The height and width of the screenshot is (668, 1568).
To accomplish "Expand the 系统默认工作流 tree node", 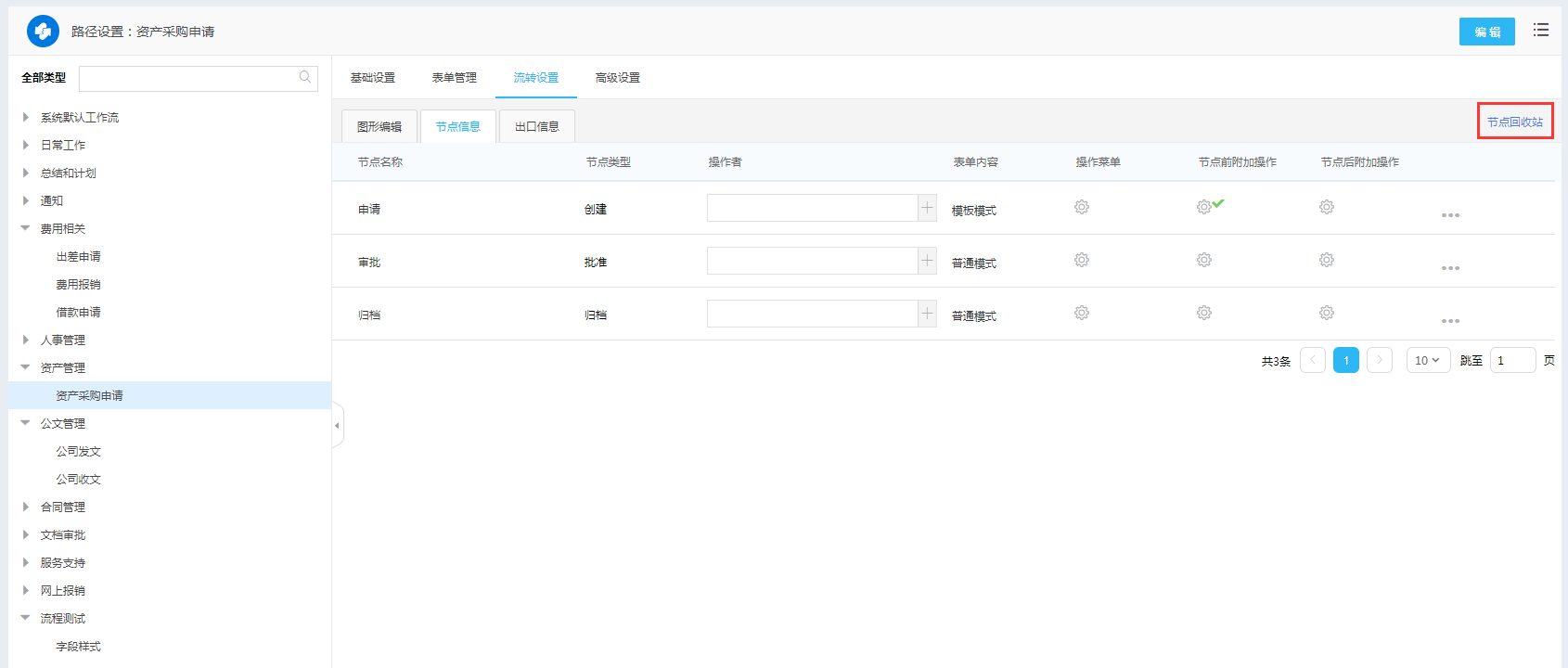I will (x=26, y=117).
